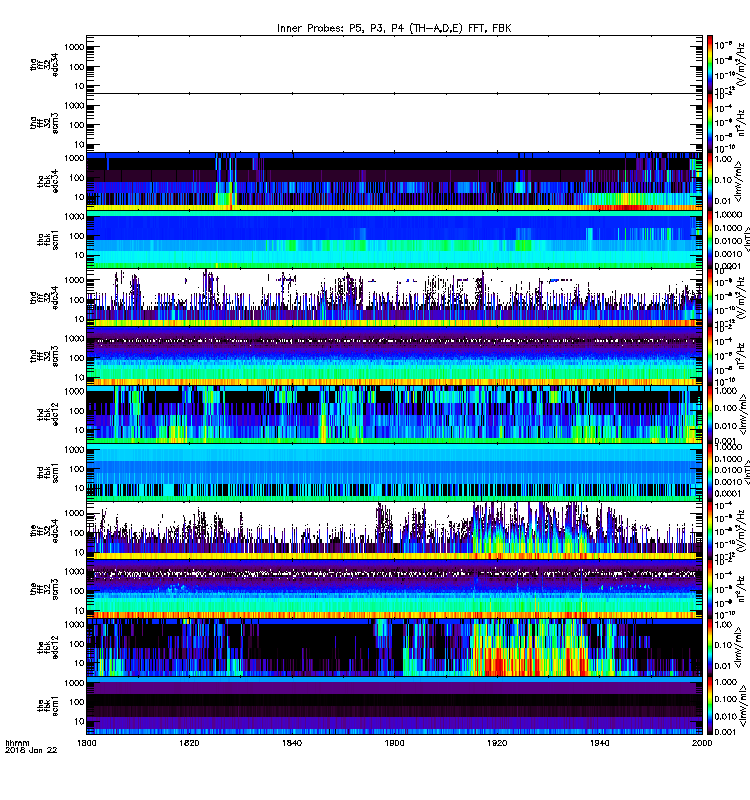This screenshot has width=750, height=800.
Task: Click the '2018 Jan 22' date label
Action: pyautogui.click(x=31, y=750)
